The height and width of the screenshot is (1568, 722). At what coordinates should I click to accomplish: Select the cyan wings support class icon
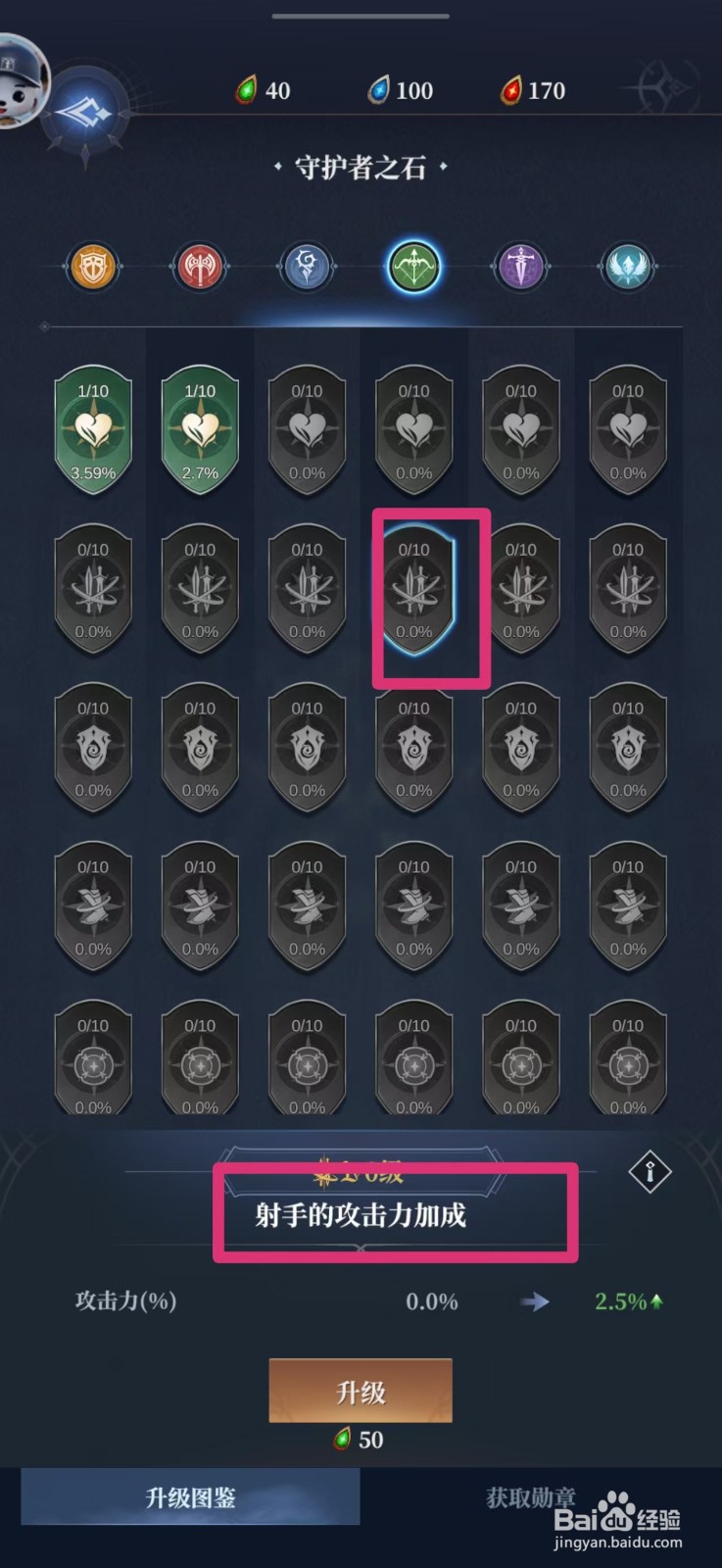pyautogui.click(x=627, y=266)
